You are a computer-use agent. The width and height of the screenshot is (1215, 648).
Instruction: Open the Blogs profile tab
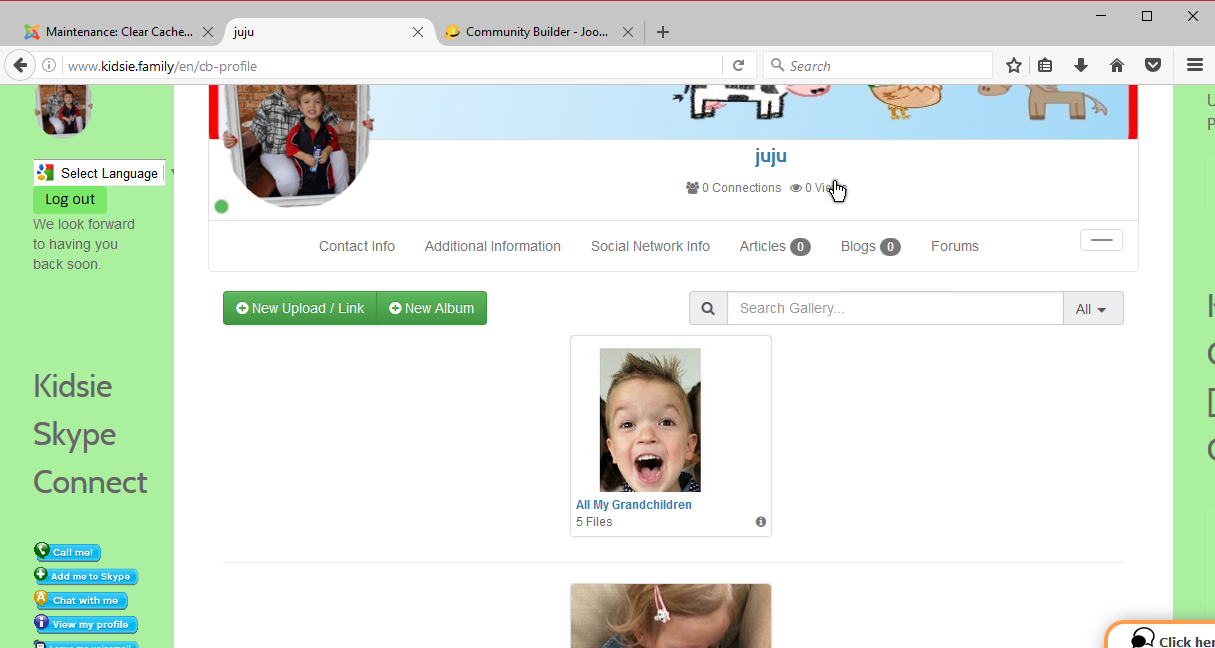tap(871, 246)
